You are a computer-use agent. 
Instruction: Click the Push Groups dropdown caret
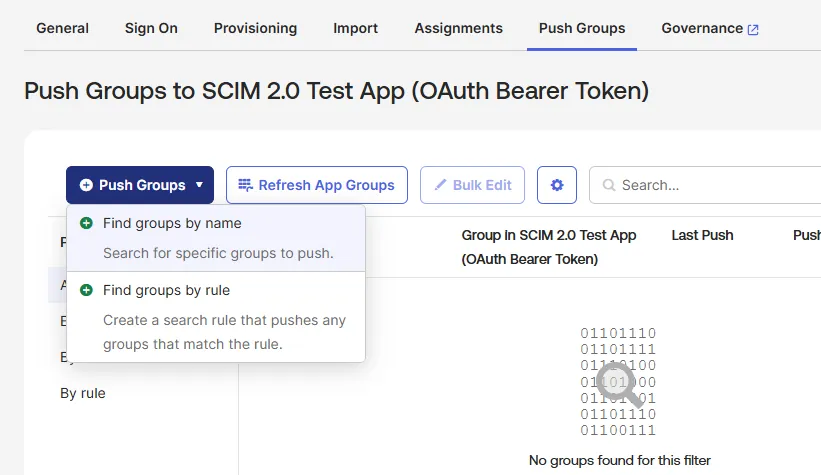coord(199,184)
